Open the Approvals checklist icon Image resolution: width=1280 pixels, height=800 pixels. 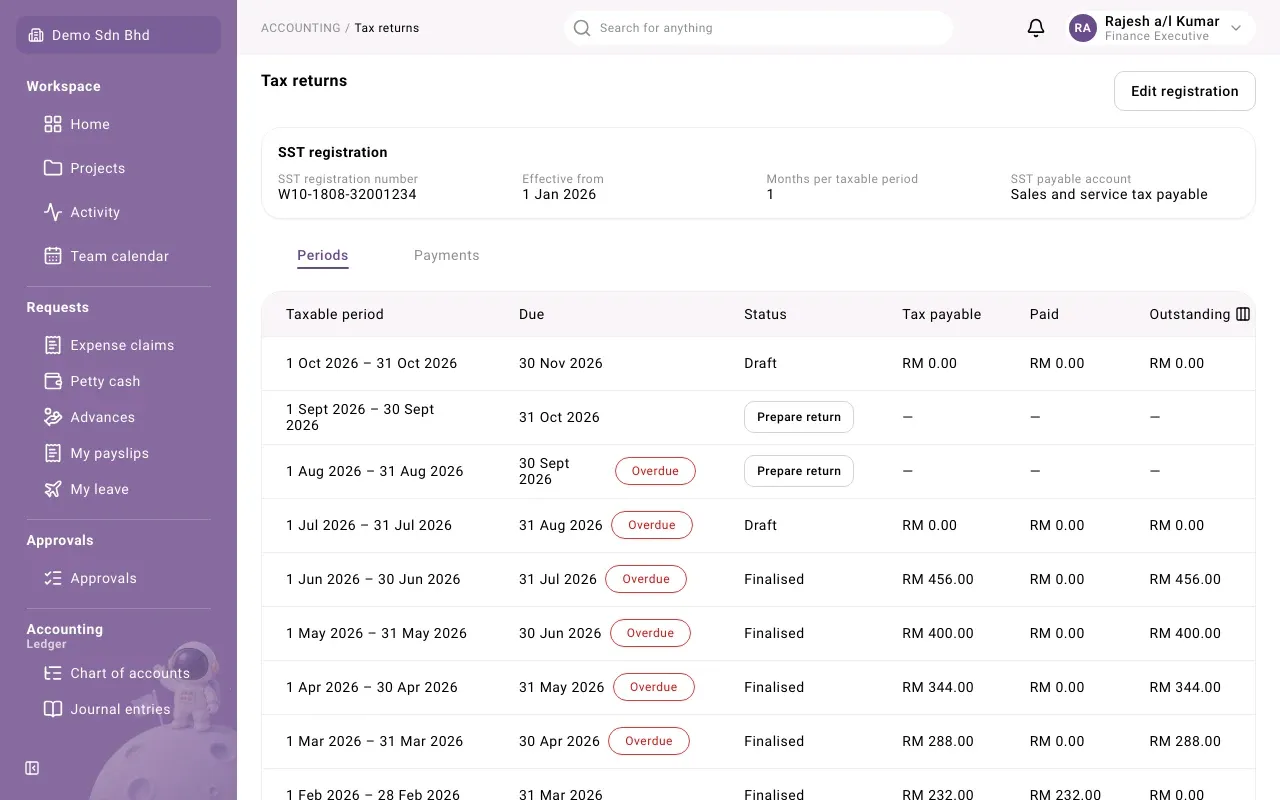53,578
